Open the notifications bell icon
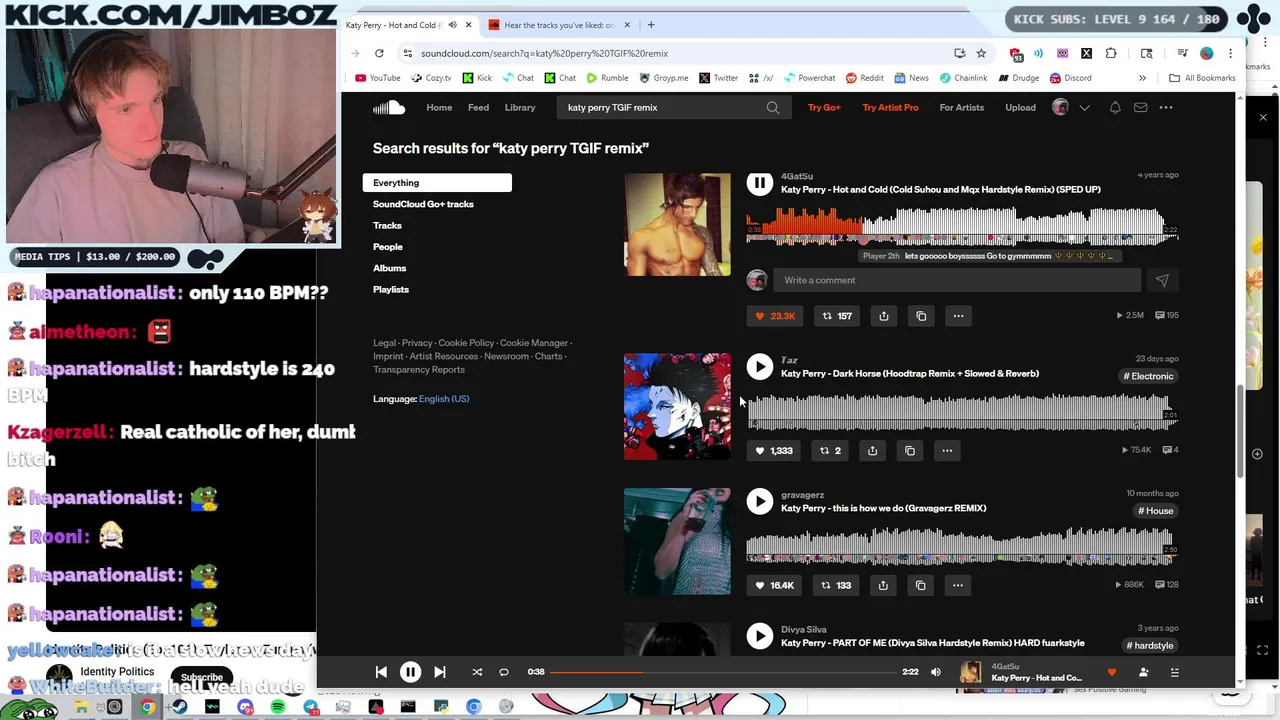Viewport: 1280px width, 720px height. pyautogui.click(x=1115, y=107)
